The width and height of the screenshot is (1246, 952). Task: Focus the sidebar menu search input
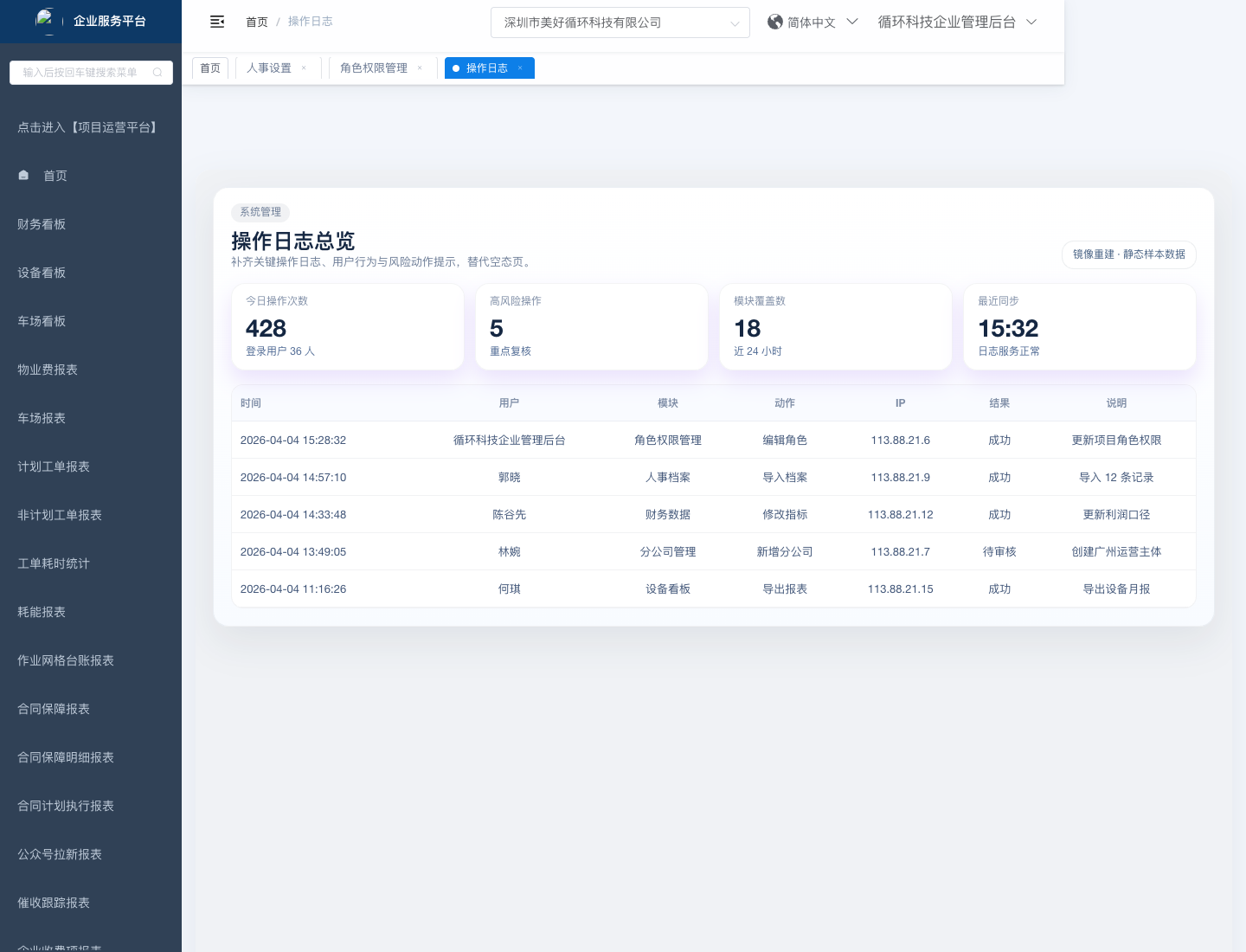[x=80, y=73]
